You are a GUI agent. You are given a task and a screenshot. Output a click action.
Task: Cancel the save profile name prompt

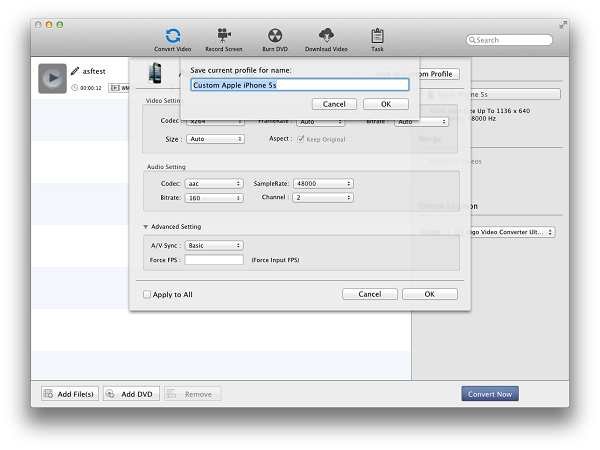(x=334, y=104)
